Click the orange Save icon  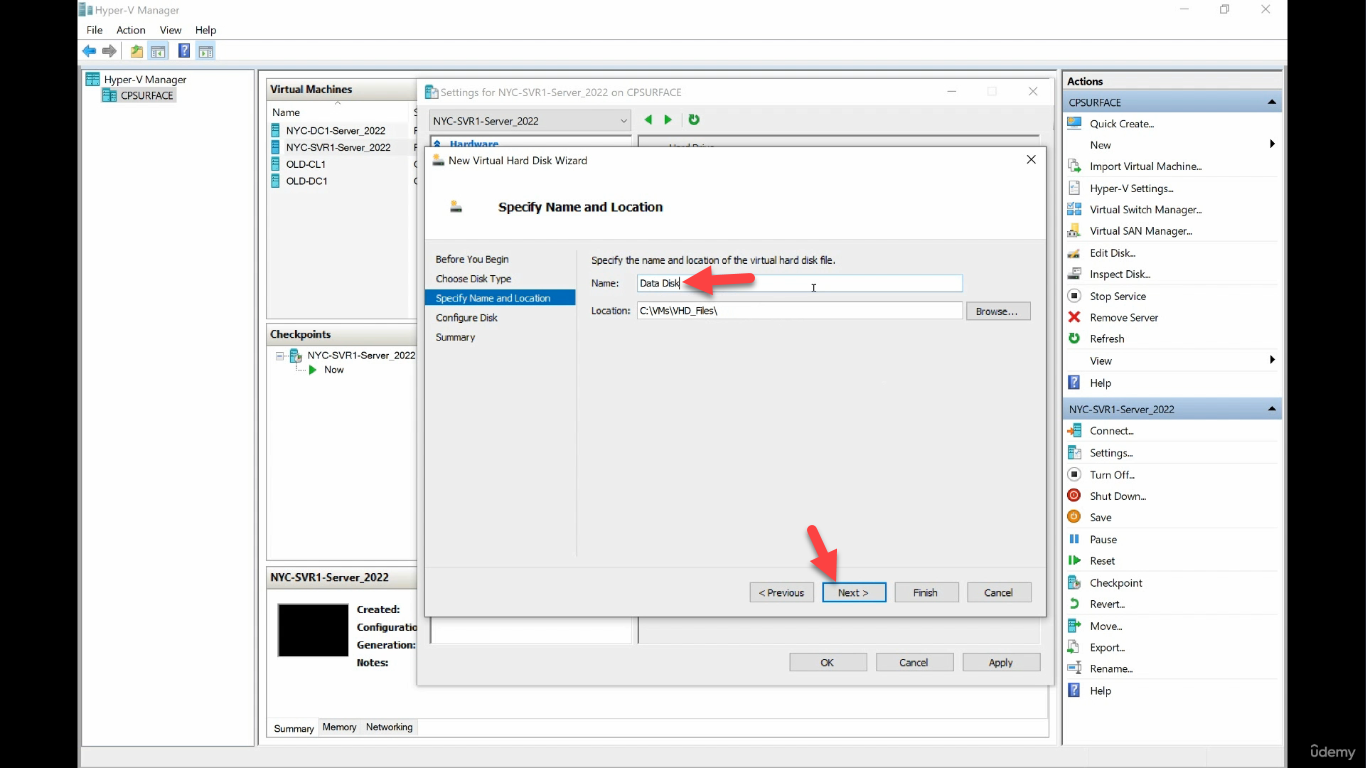coord(1074,517)
